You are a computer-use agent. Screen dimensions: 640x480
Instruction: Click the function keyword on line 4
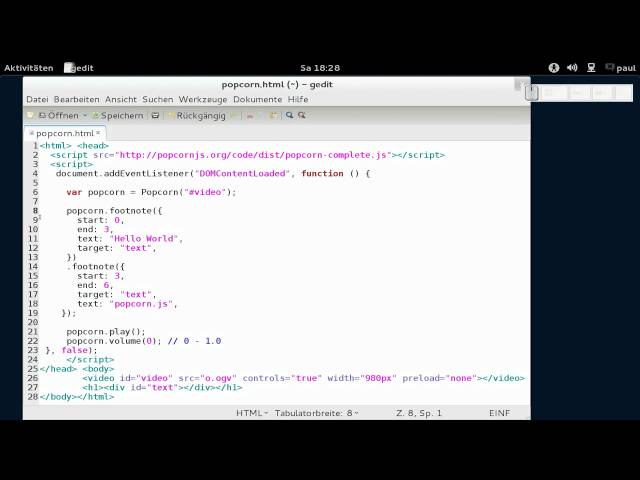click(322, 173)
